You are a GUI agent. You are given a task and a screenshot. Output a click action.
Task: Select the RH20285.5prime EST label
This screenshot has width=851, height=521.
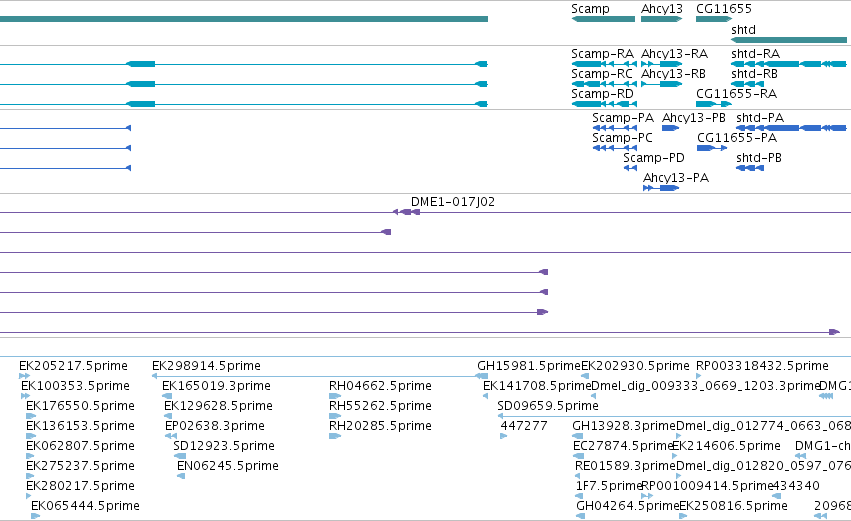(380, 426)
